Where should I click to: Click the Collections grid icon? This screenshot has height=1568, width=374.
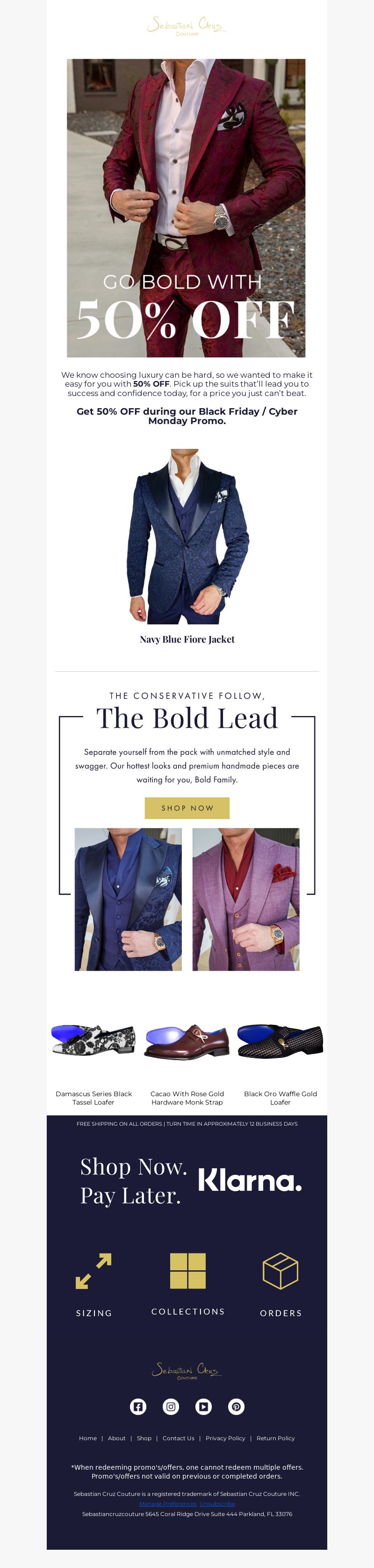point(188,1271)
